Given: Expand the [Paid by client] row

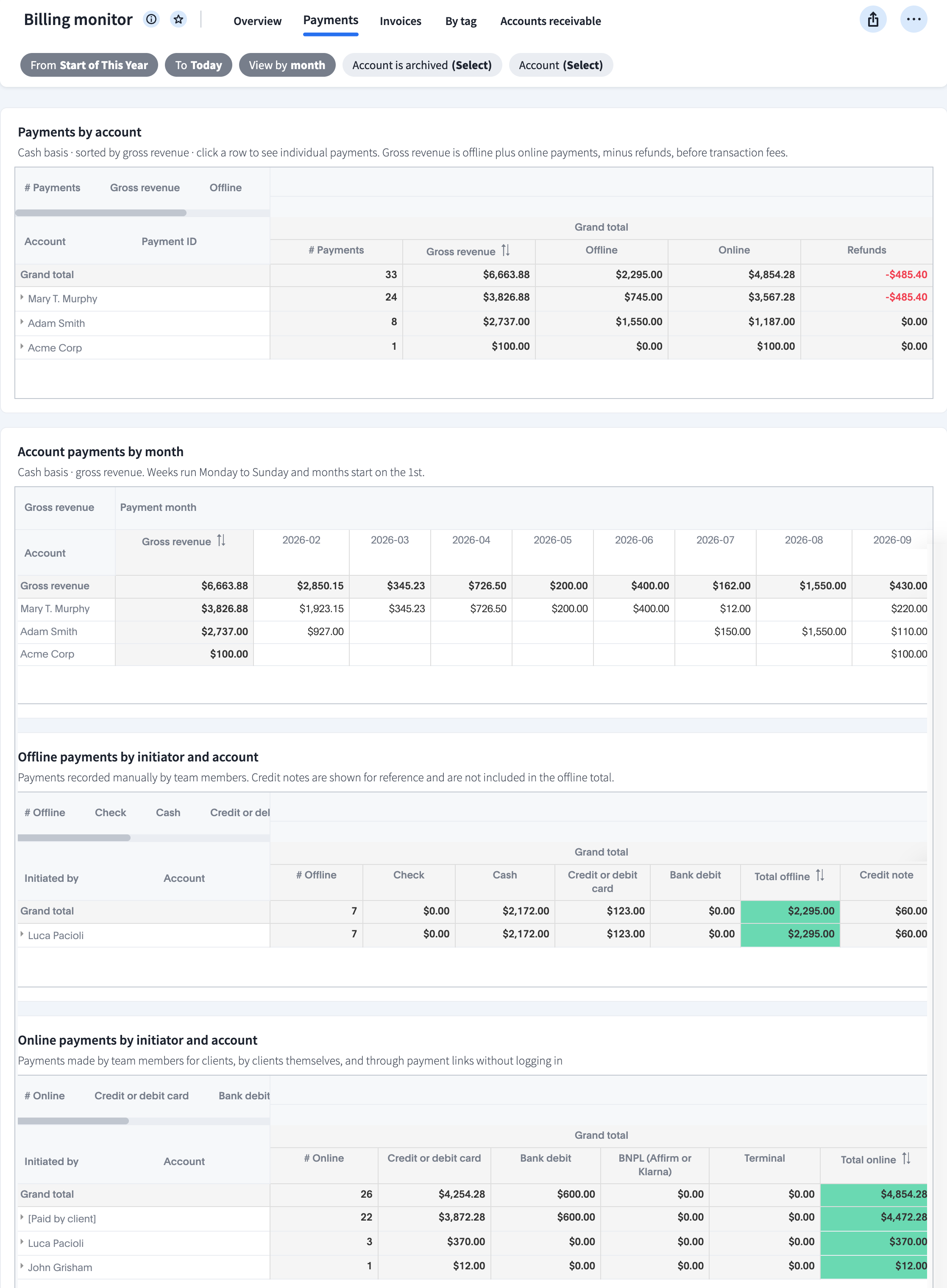Looking at the screenshot, I should tap(22, 1218).
